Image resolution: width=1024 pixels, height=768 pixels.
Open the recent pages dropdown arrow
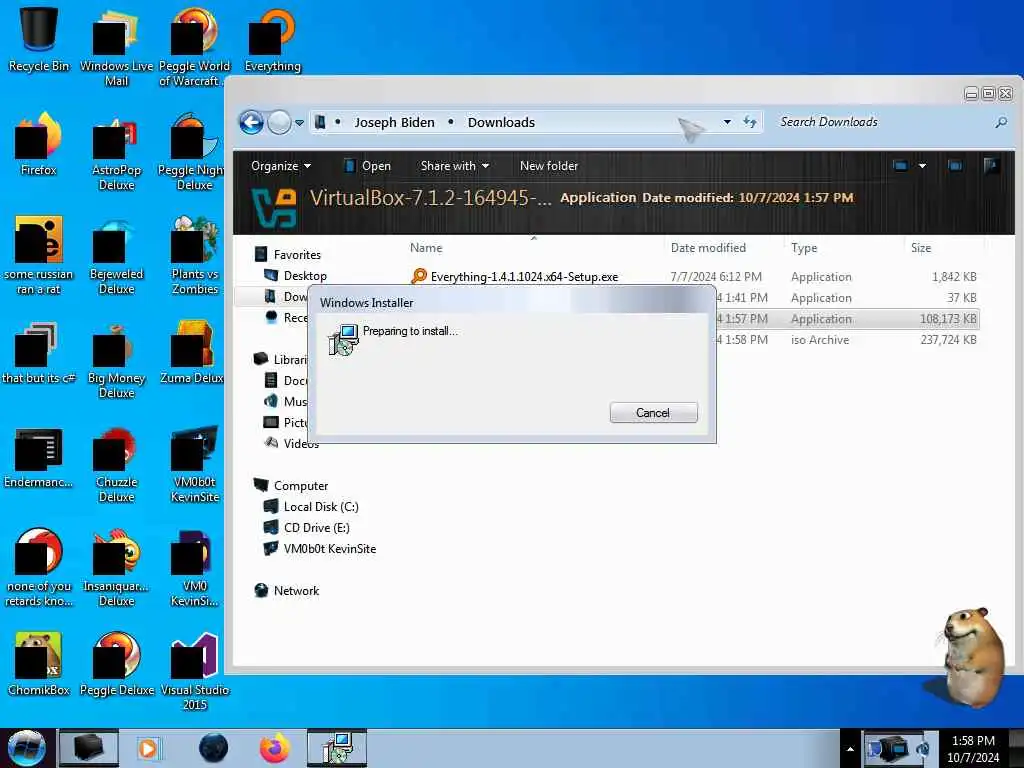click(299, 123)
